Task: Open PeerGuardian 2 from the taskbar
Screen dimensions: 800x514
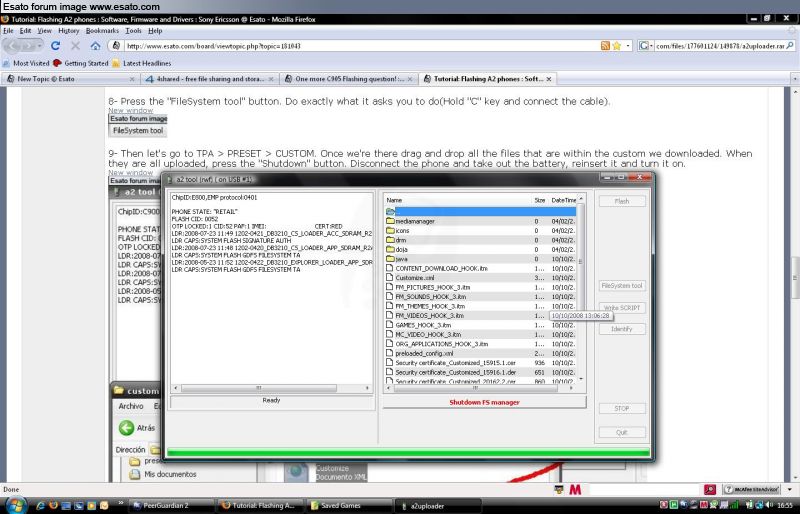Action: point(170,506)
